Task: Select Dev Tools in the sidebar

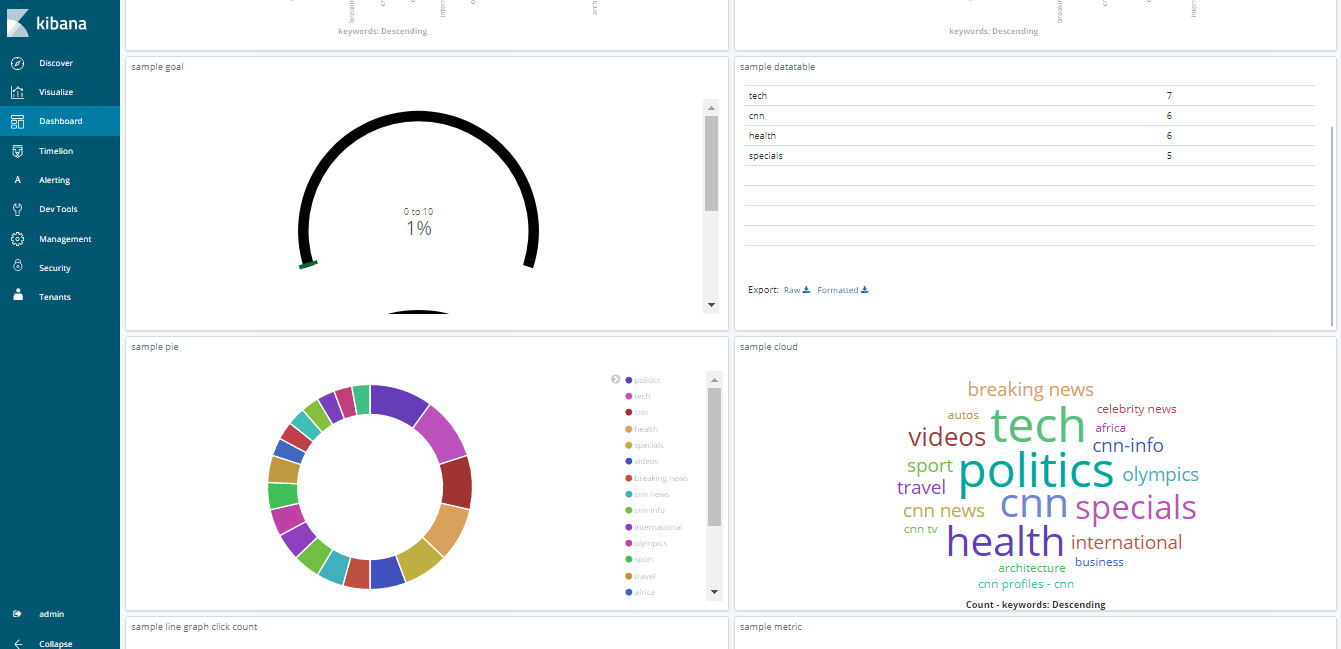Action: [x=58, y=209]
